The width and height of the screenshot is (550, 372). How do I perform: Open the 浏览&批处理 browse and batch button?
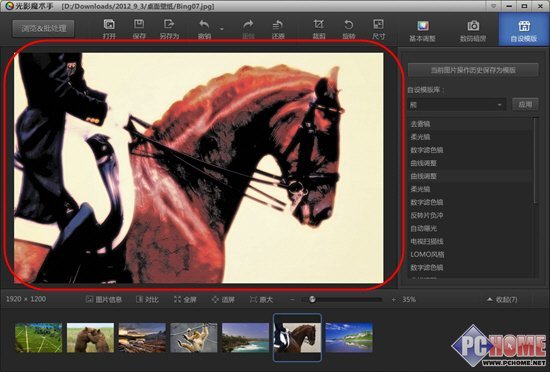[43, 29]
